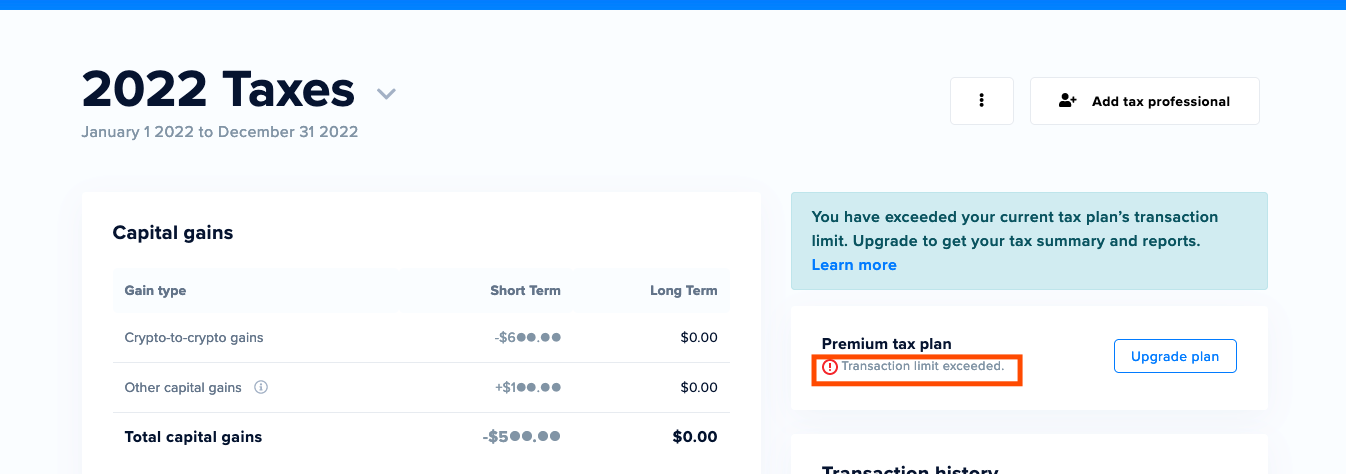Open the three-dot more options menu
The width and height of the screenshot is (1346, 474).
tap(982, 101)
